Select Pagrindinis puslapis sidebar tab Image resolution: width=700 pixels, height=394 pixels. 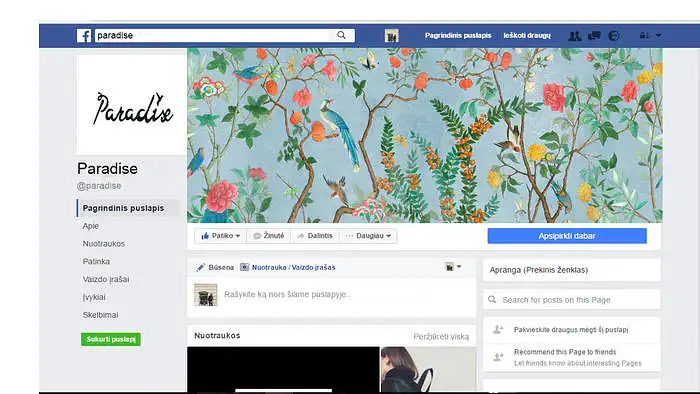click(x=128, y=208)
